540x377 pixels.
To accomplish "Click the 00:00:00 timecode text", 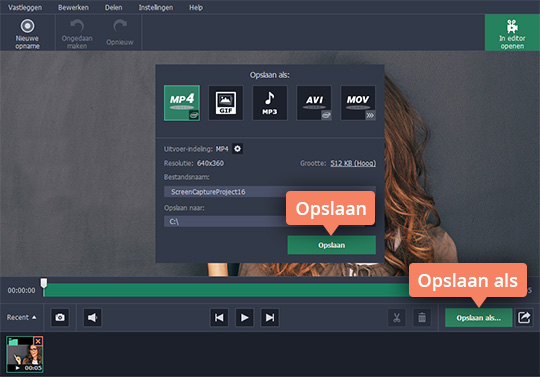I will pos(21,291).
